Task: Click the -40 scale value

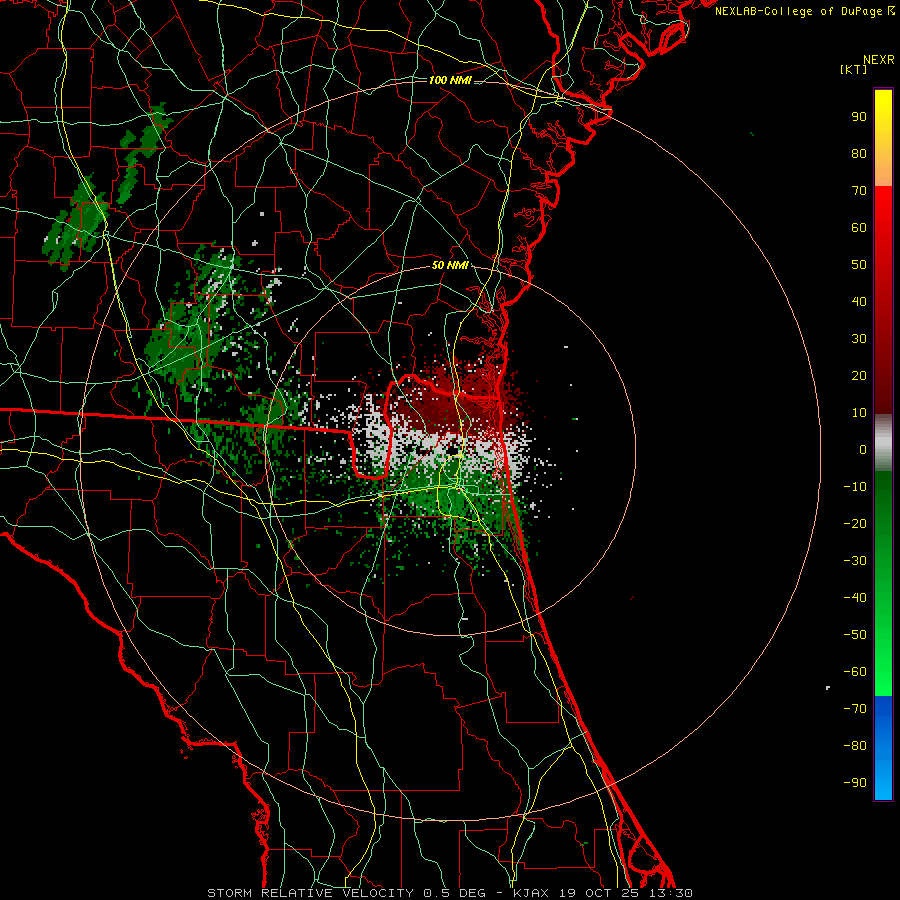Action: click(x=855, y=598)
